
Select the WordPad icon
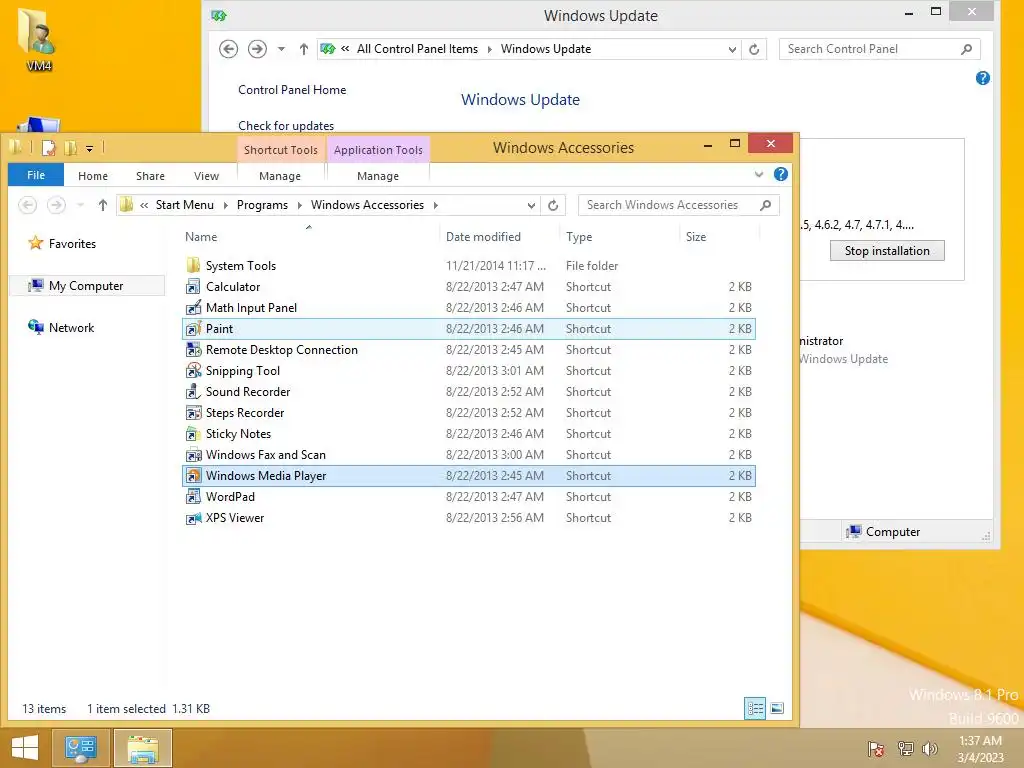pyautogui.click(x=193, y=496)
